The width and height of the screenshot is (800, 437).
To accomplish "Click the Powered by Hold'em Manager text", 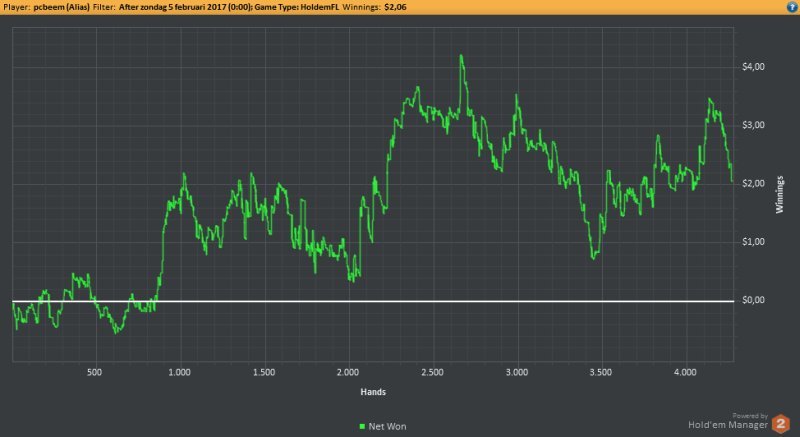I will 728,422.
